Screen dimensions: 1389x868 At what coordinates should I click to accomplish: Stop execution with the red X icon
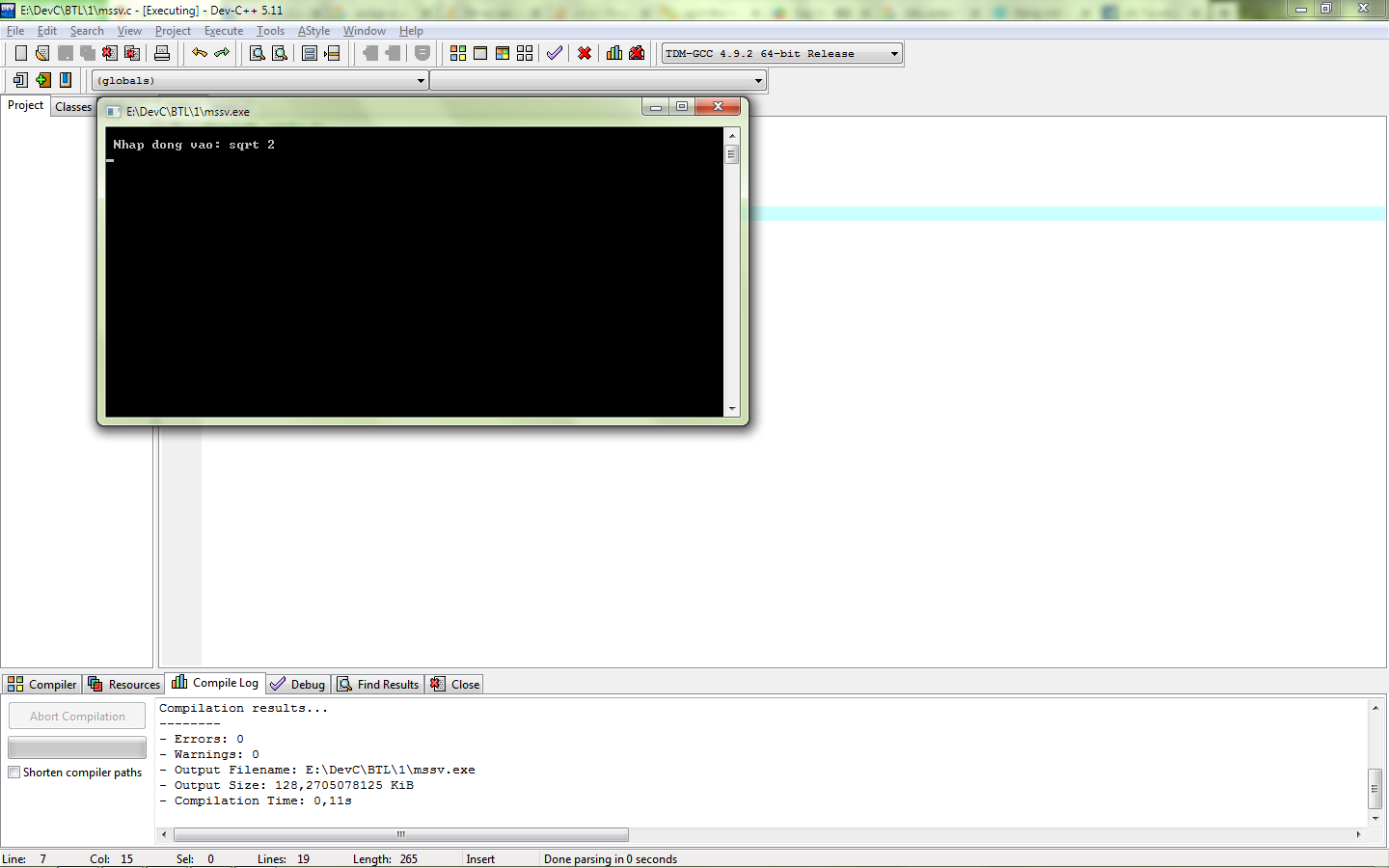pyautogui.click(x=585, y=53)
